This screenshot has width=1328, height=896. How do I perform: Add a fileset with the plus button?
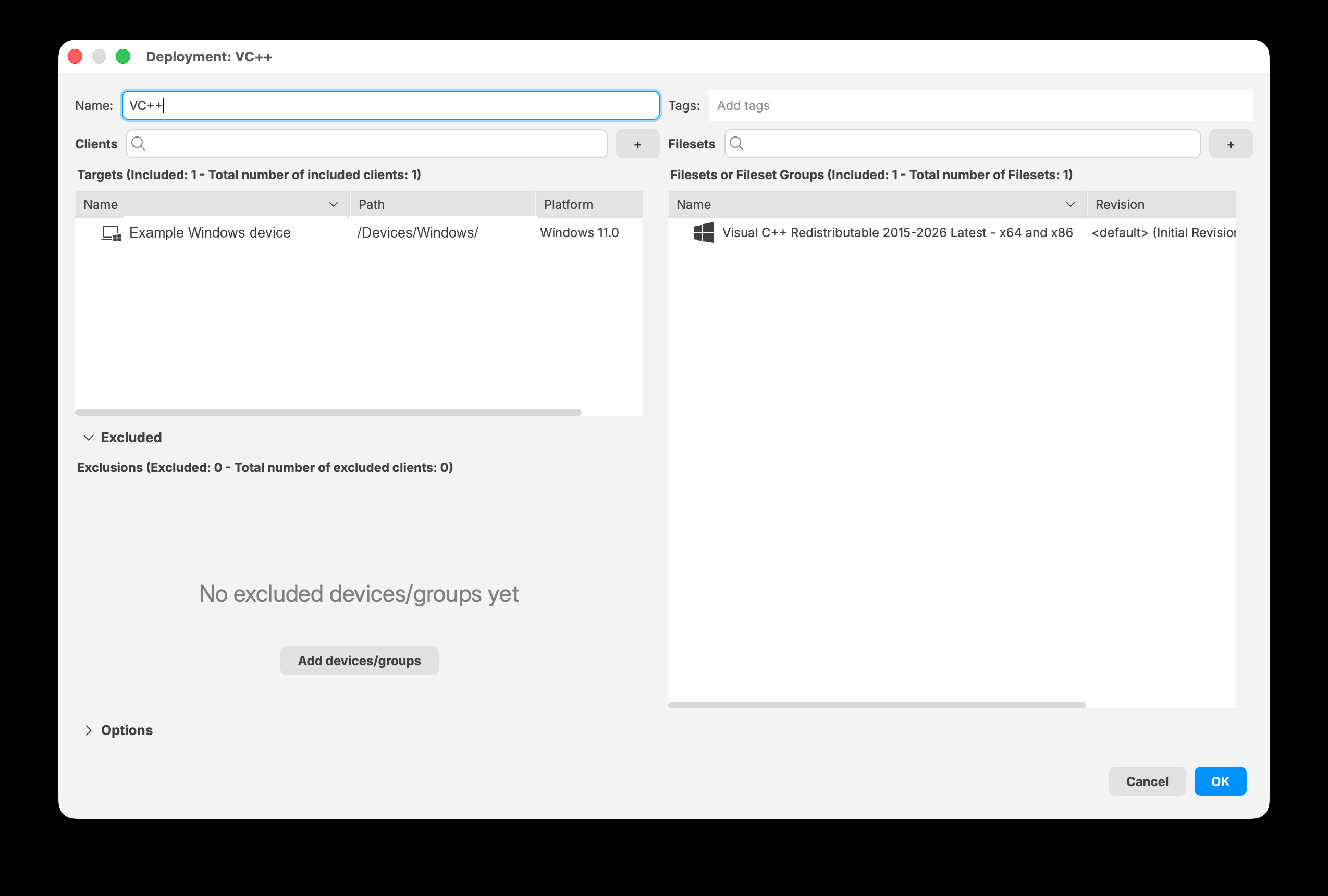(1231, 144)
